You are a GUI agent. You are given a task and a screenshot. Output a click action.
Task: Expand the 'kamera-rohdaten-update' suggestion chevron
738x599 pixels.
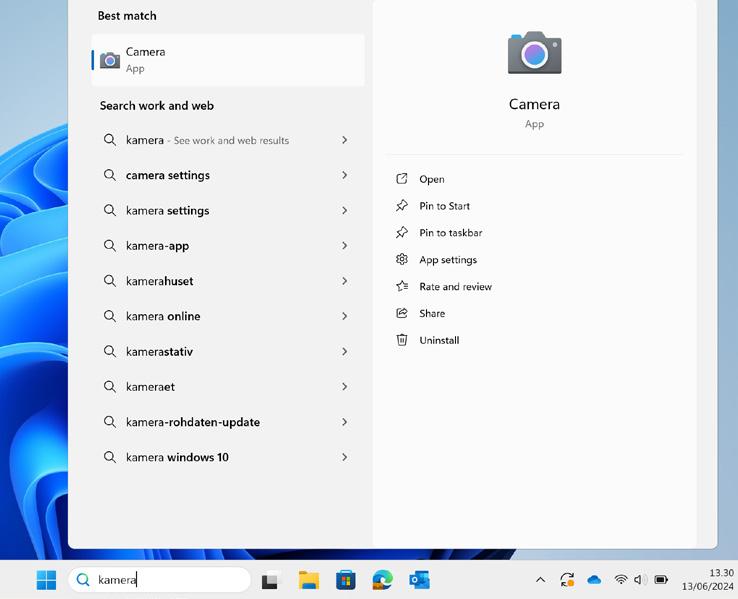(x=345, y=422)
